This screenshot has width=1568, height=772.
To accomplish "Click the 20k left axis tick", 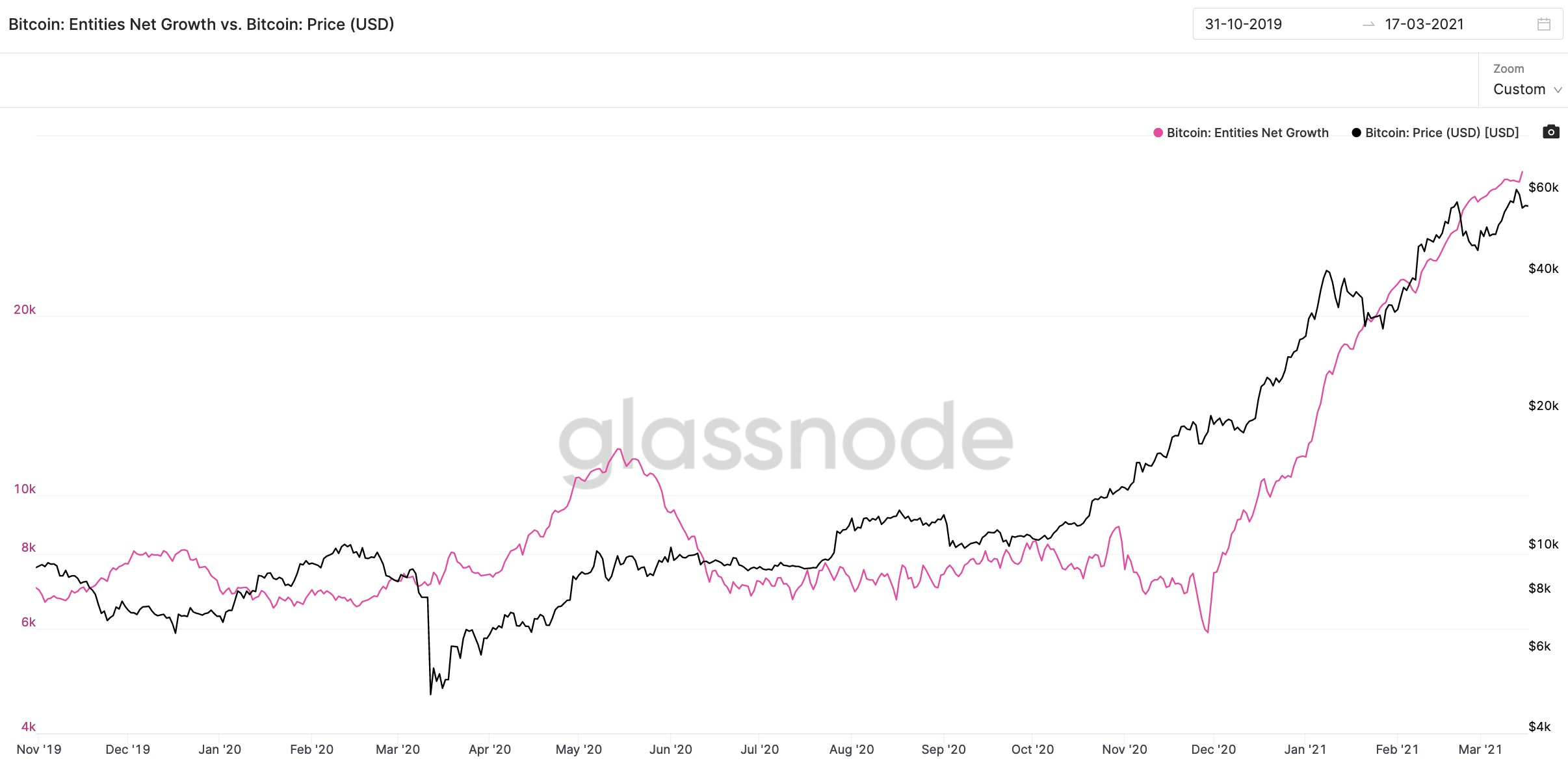I will [x=25, y=309].
